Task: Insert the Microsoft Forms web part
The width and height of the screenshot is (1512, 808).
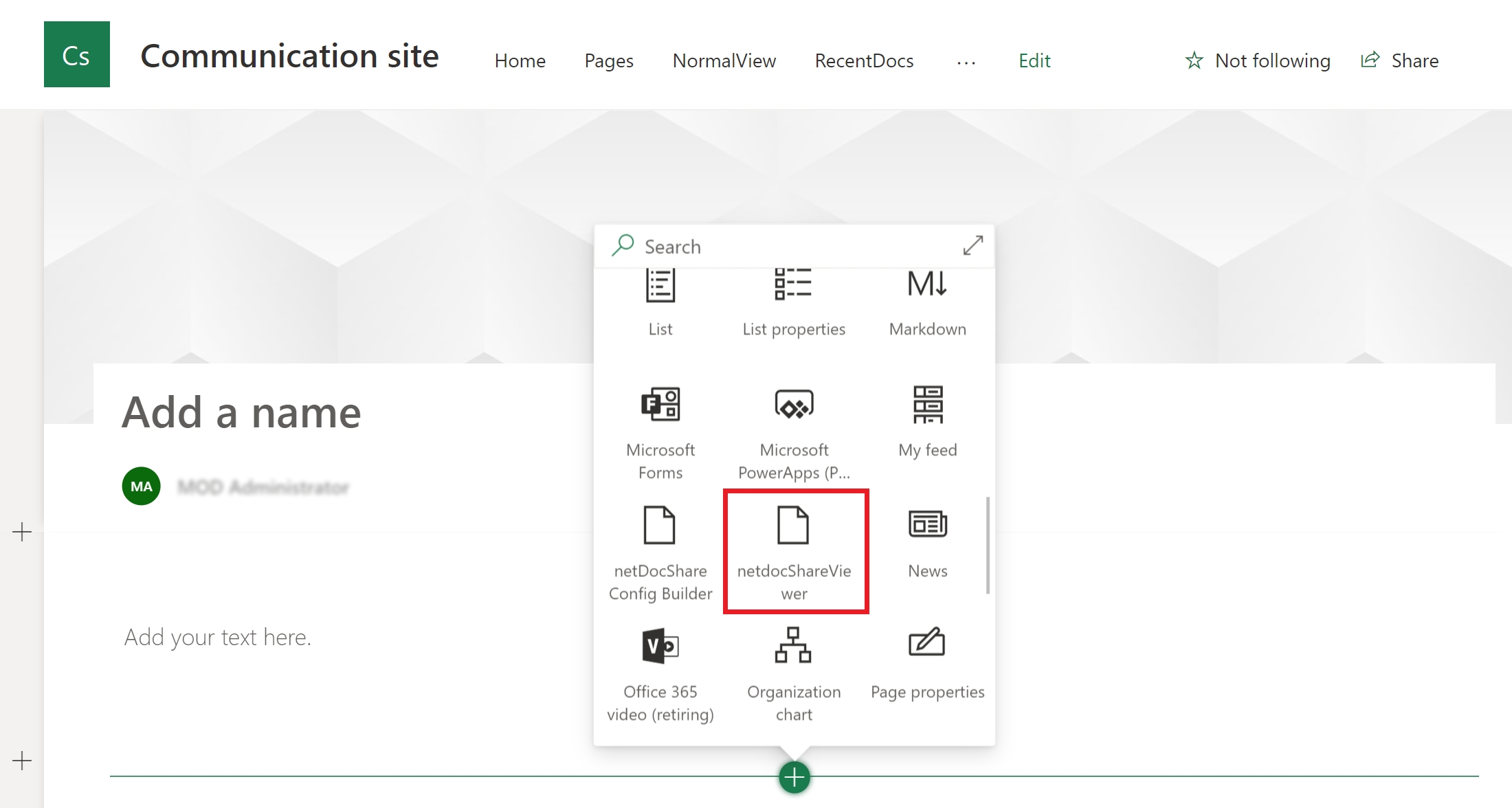Action: (660, 433)
